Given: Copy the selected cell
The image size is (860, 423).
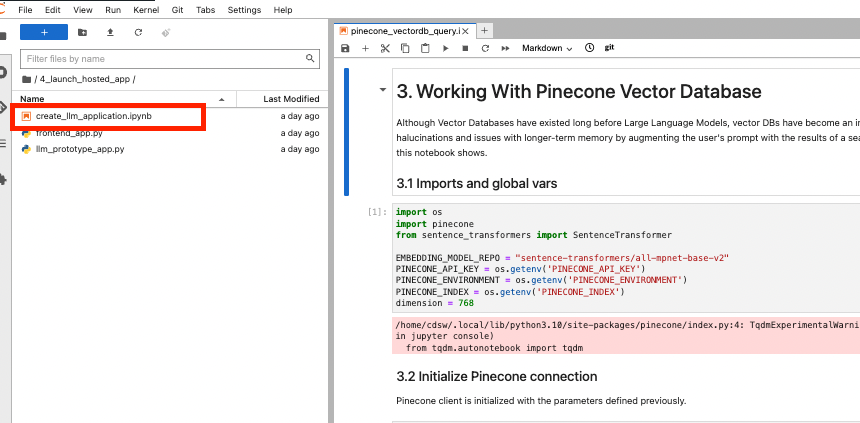Looking at the screenshot, I should point(405,48).
